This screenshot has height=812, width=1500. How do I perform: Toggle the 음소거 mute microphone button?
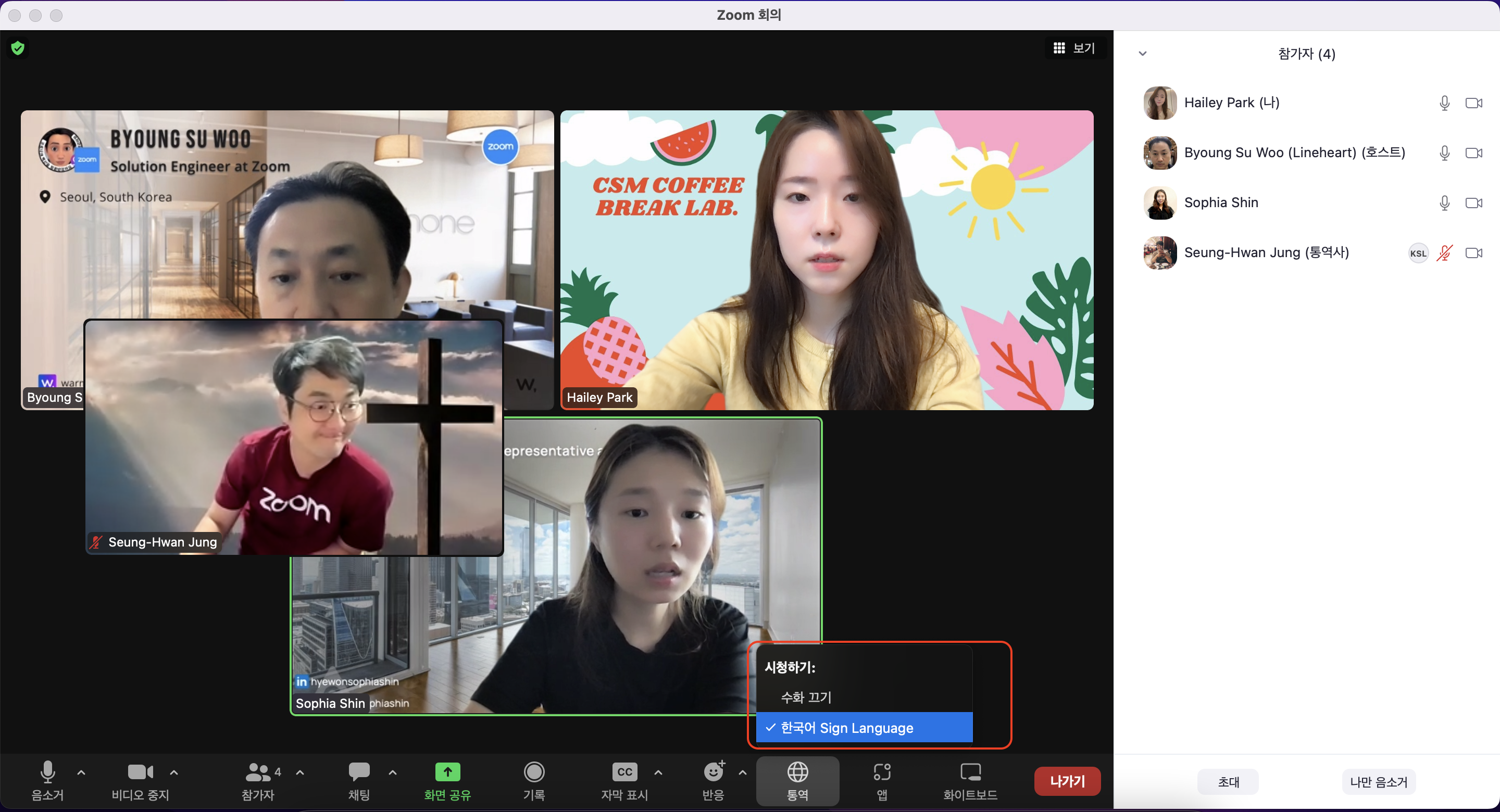point(48,772)
